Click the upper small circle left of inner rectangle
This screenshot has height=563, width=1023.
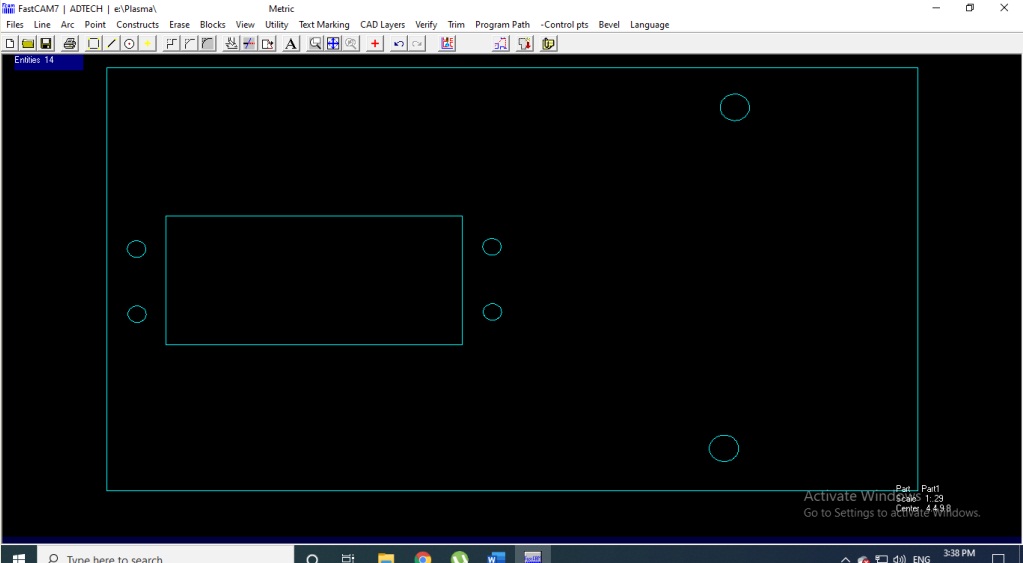[136, 249]
